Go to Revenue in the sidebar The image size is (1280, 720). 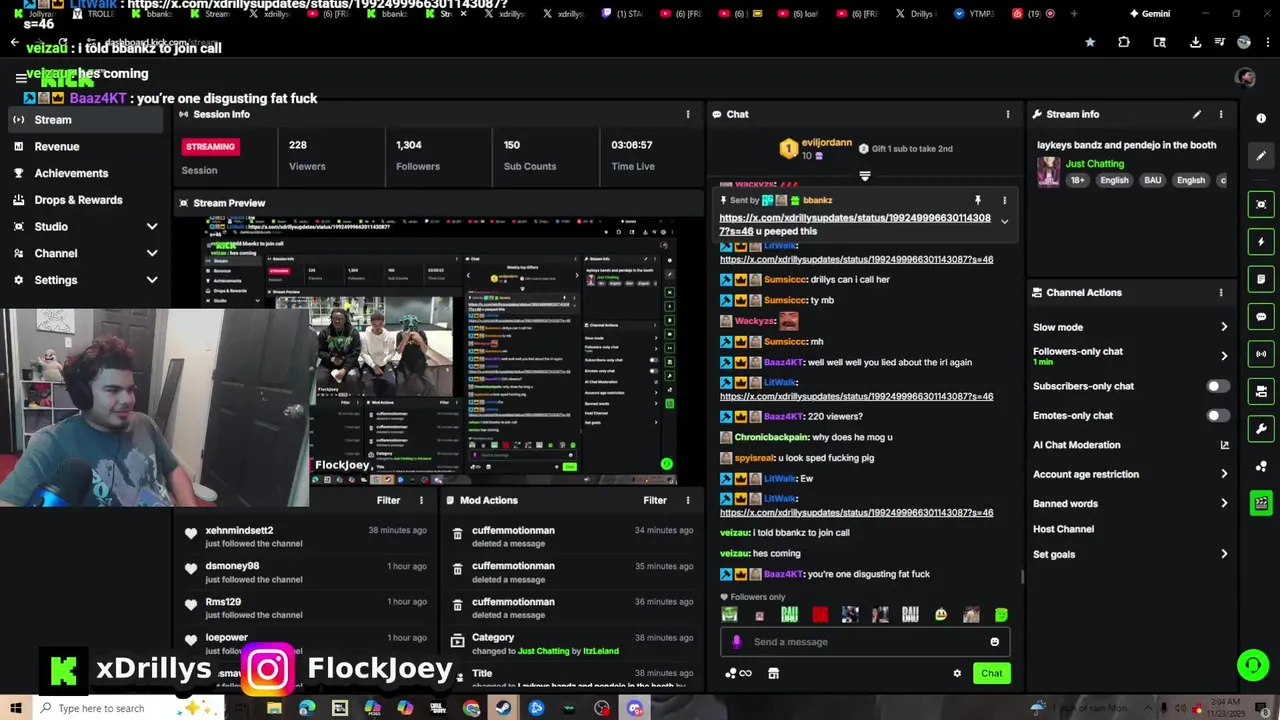point(57,146)
